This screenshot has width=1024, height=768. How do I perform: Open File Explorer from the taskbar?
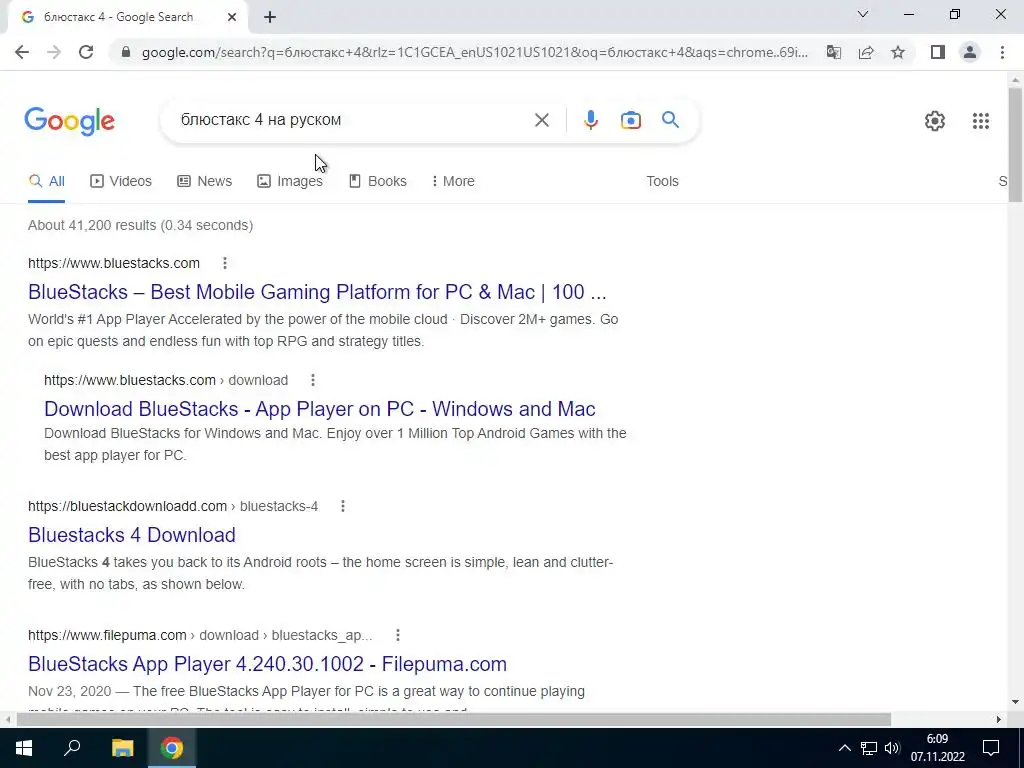point(122,748)
